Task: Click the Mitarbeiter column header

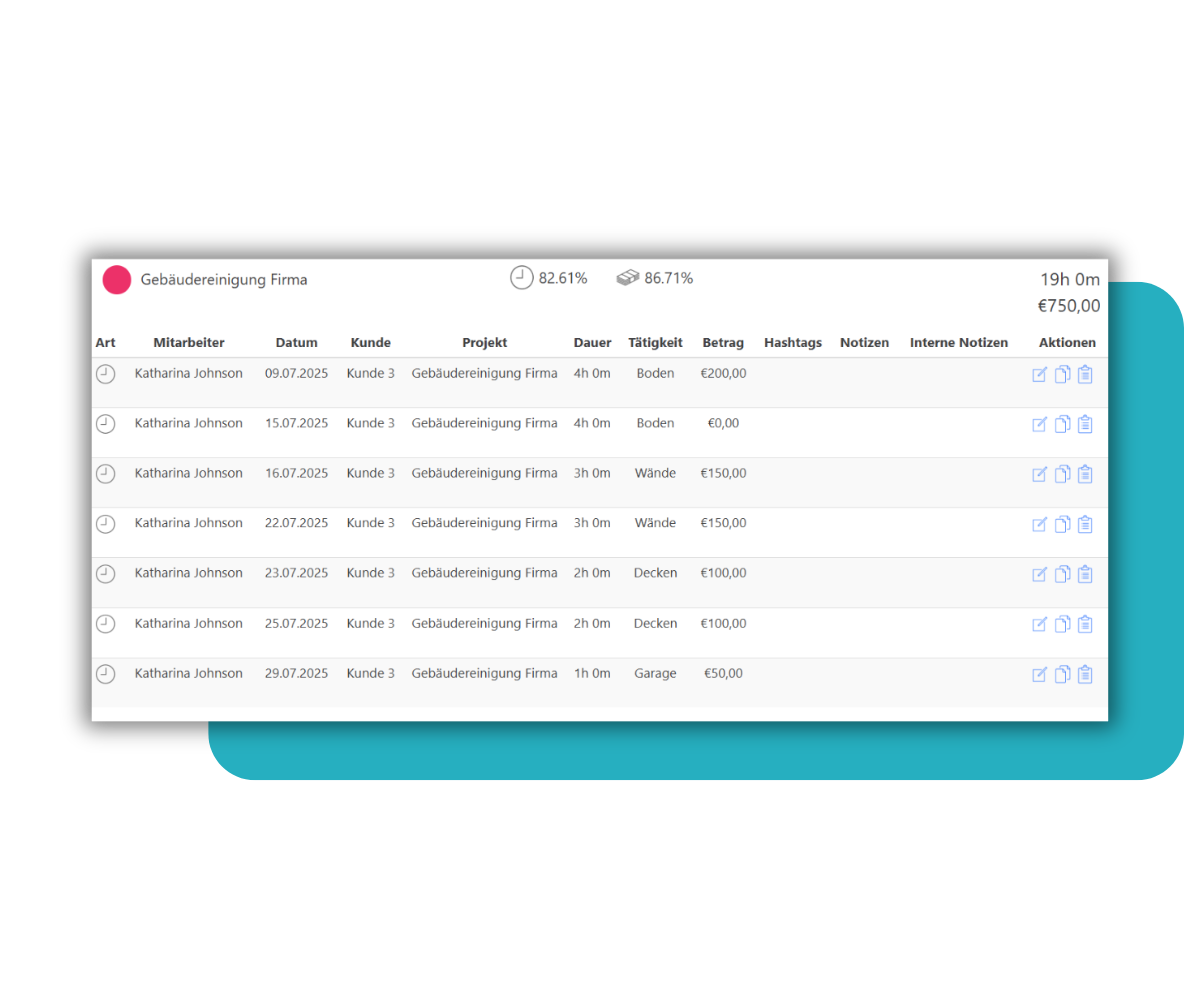Action: [189, 342]
